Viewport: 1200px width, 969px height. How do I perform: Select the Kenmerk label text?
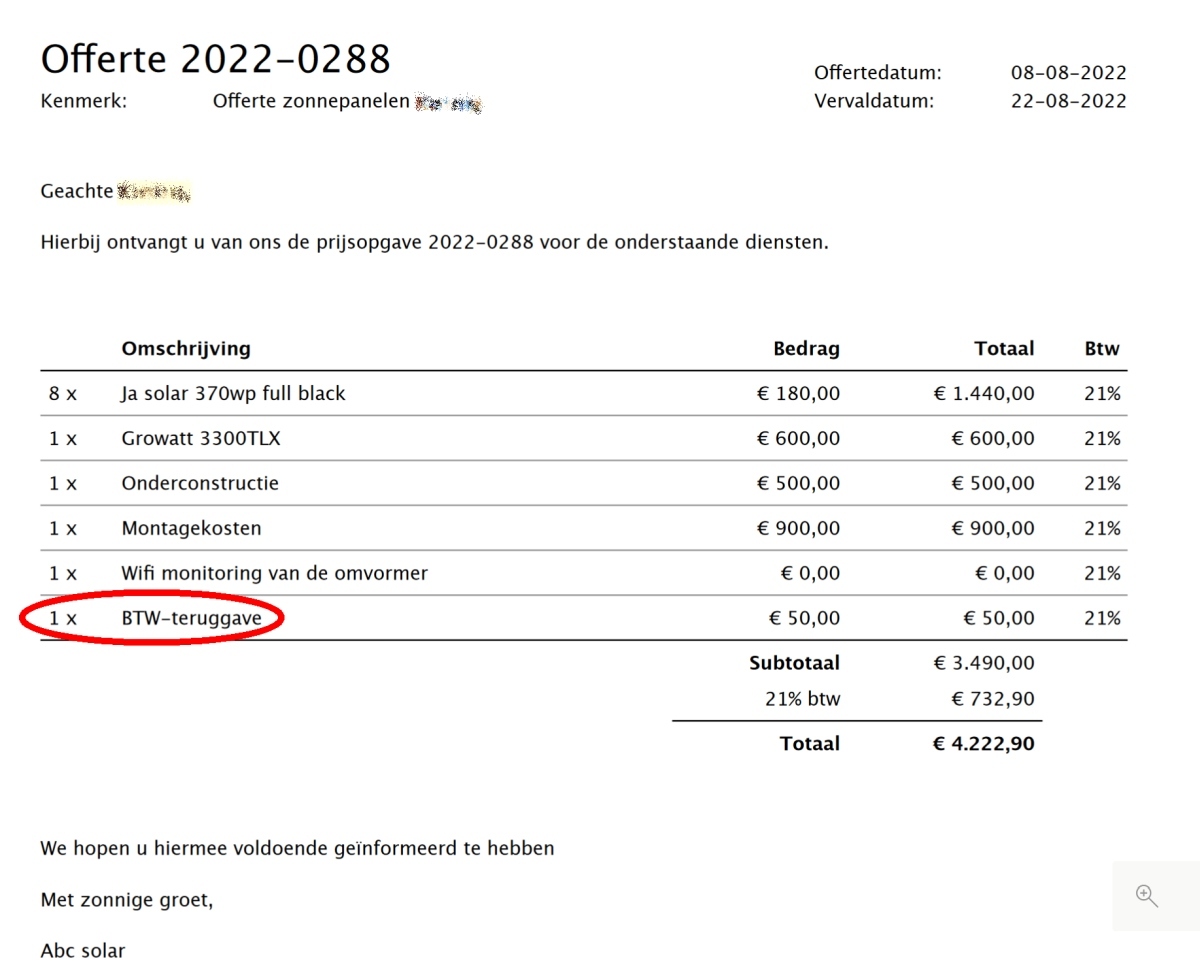click(83, 100)
